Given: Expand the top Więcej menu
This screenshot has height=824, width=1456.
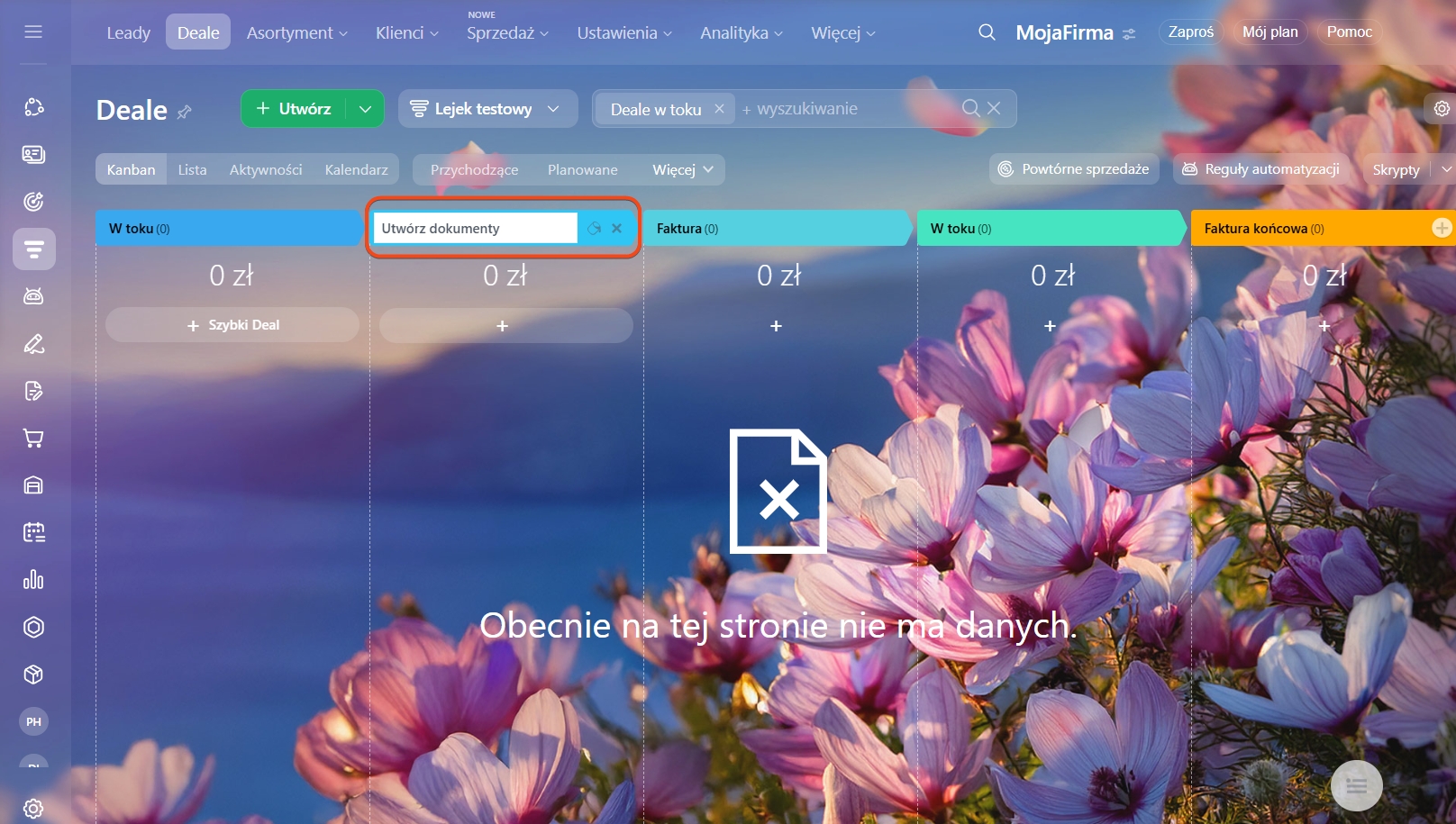Looking at the screenshot, I should [x=843, y=33].
